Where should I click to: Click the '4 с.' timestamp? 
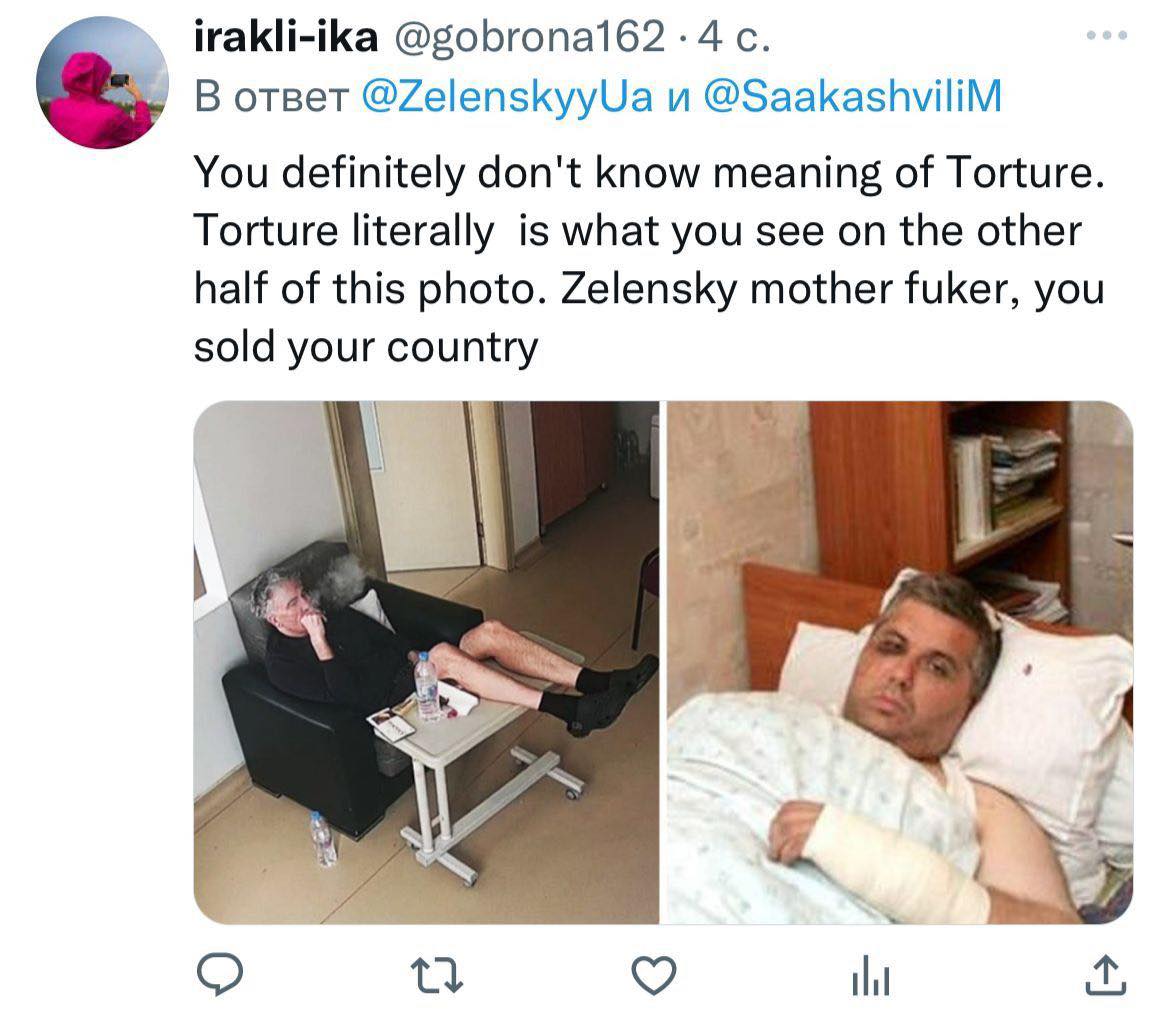pos(733,37)
